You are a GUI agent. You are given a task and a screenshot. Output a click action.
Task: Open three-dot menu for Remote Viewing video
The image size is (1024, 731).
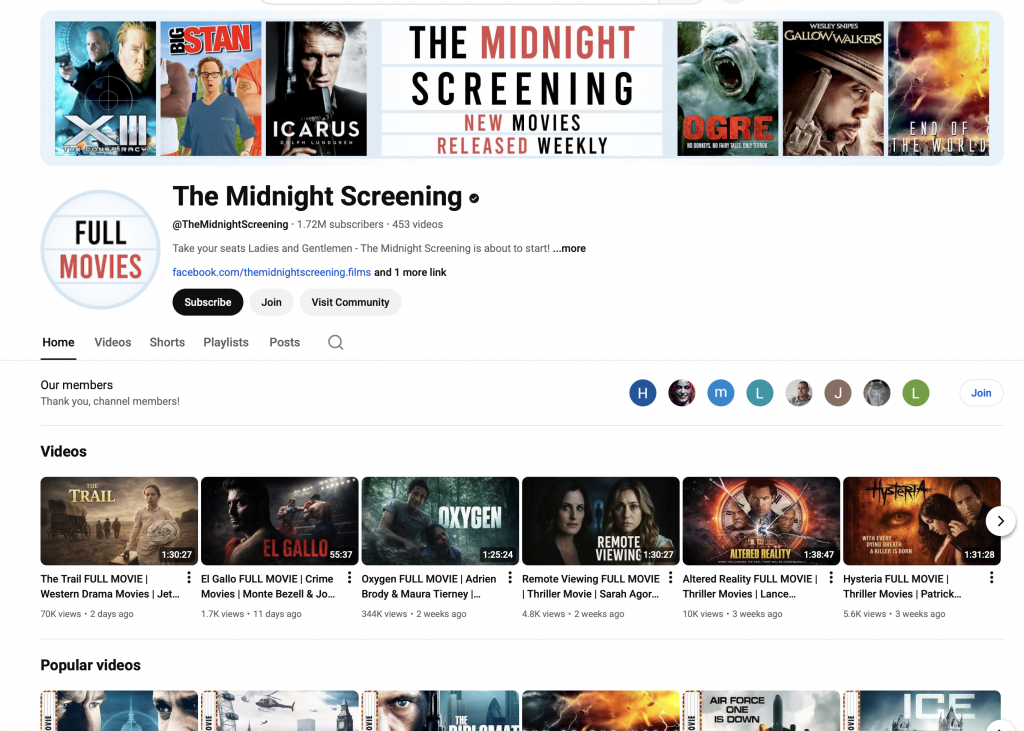[670, 578]
